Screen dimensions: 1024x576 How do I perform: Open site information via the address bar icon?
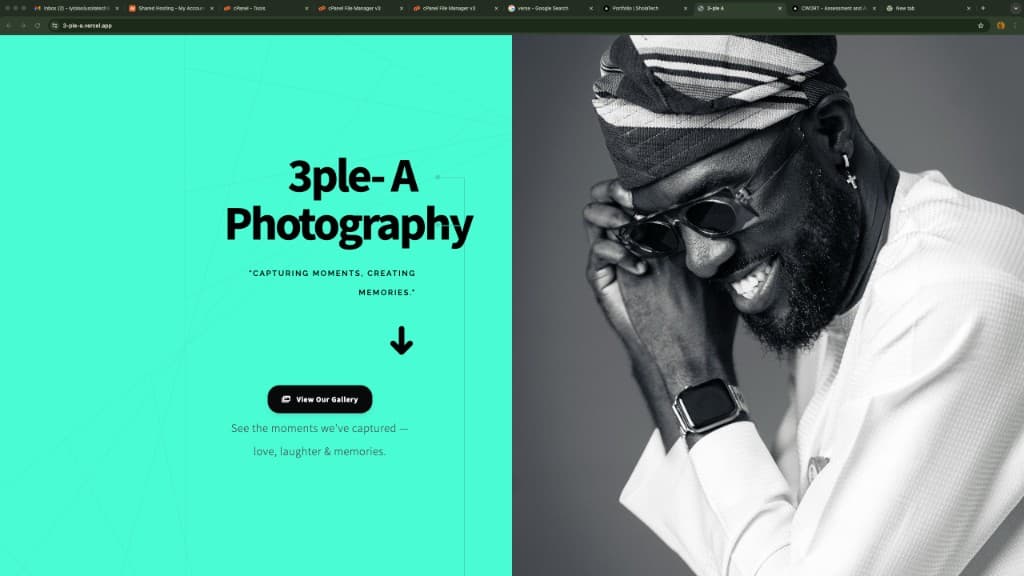(55, 27)
